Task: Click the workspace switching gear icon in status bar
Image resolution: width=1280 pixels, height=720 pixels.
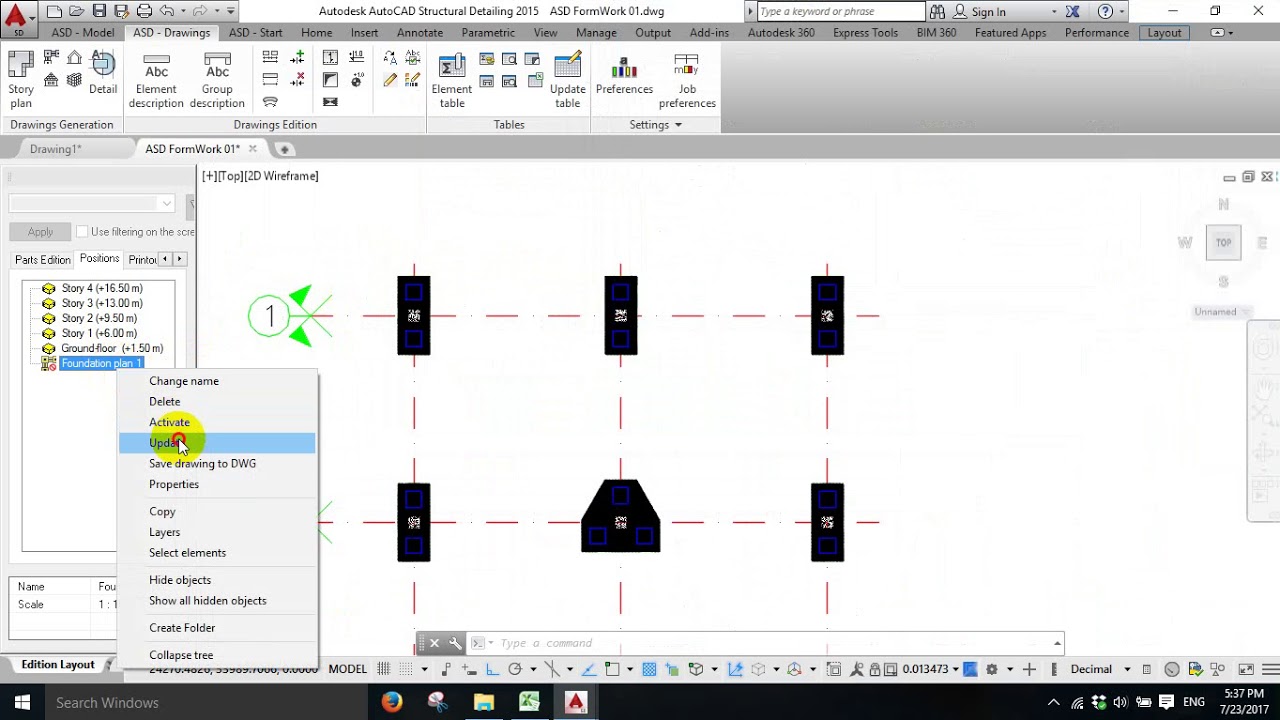Action: pyautogui.click(x=992, y=669)
